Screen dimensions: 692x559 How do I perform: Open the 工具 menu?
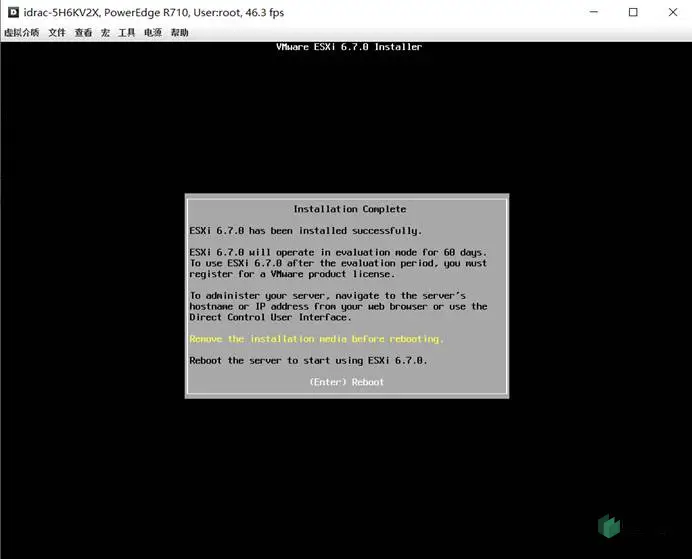[x=127, y=33]
